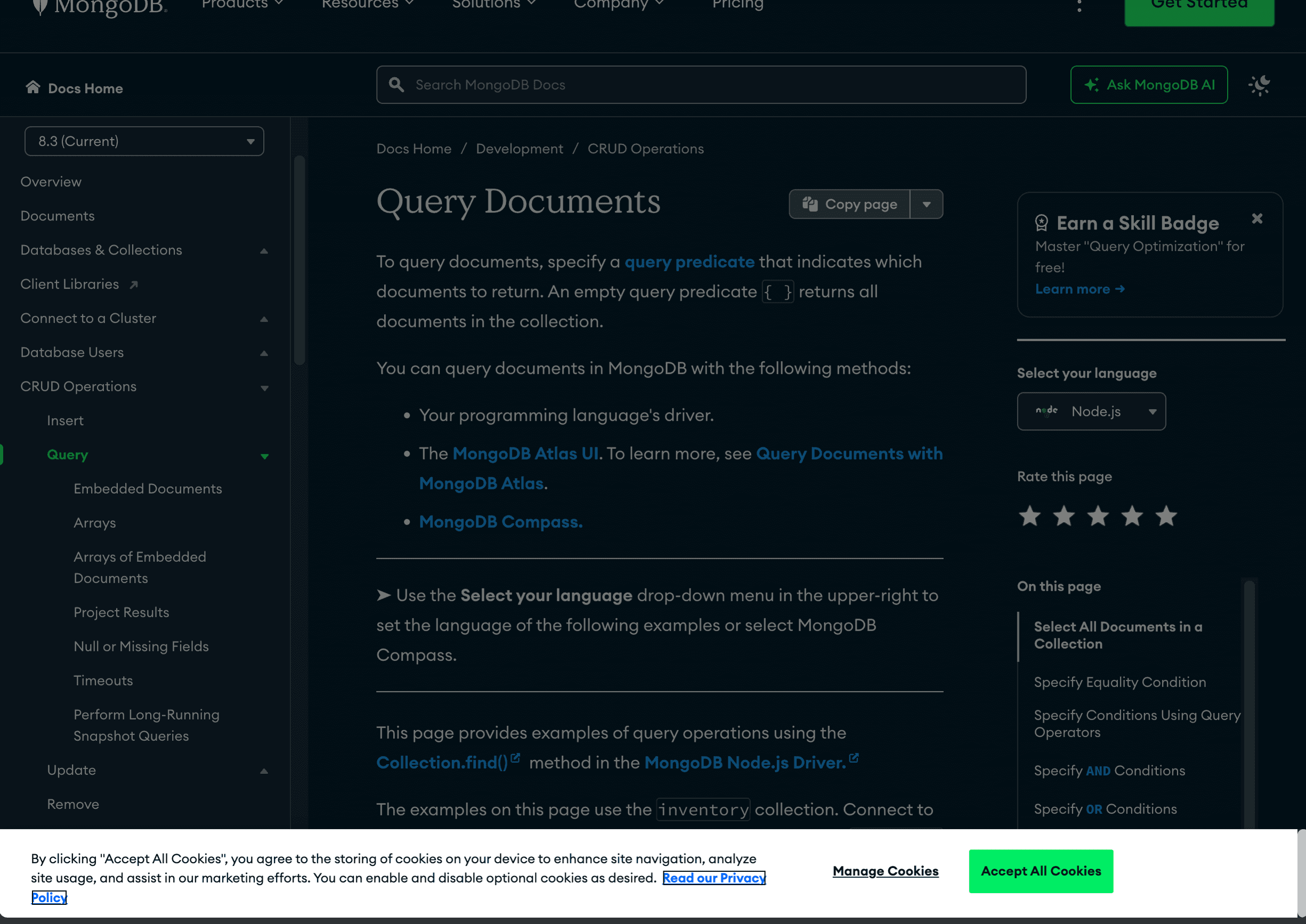Screen dimensions: 1306x924
Task: Click the On this page scrollbar
Action: pyautogui.click(x=1249, y=704)
